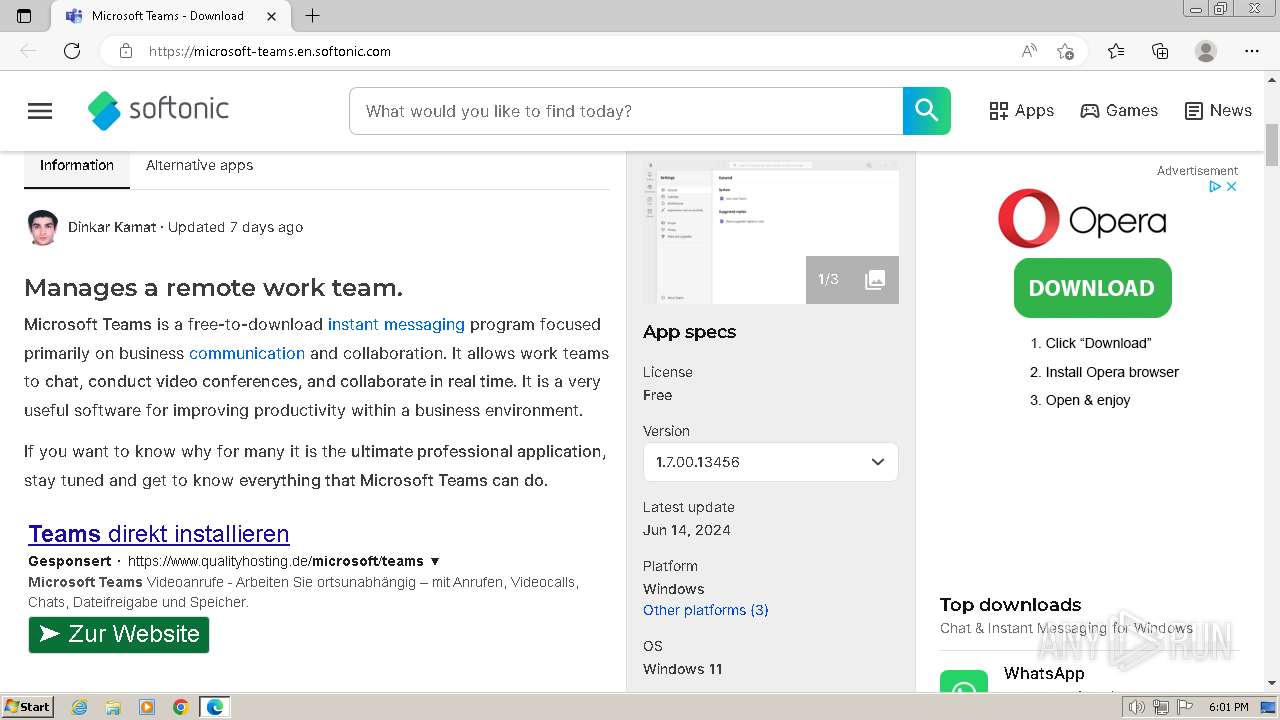
Task: Switch to the Information tab
Action: (77, 166)
